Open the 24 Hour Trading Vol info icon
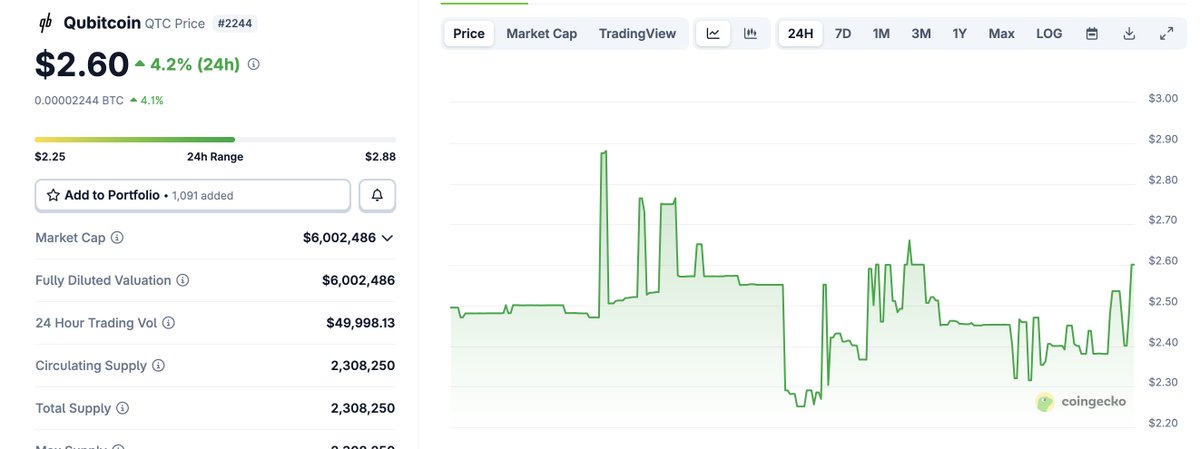Viewport: 1200px width, 449px height. click(x=168, y=323)
